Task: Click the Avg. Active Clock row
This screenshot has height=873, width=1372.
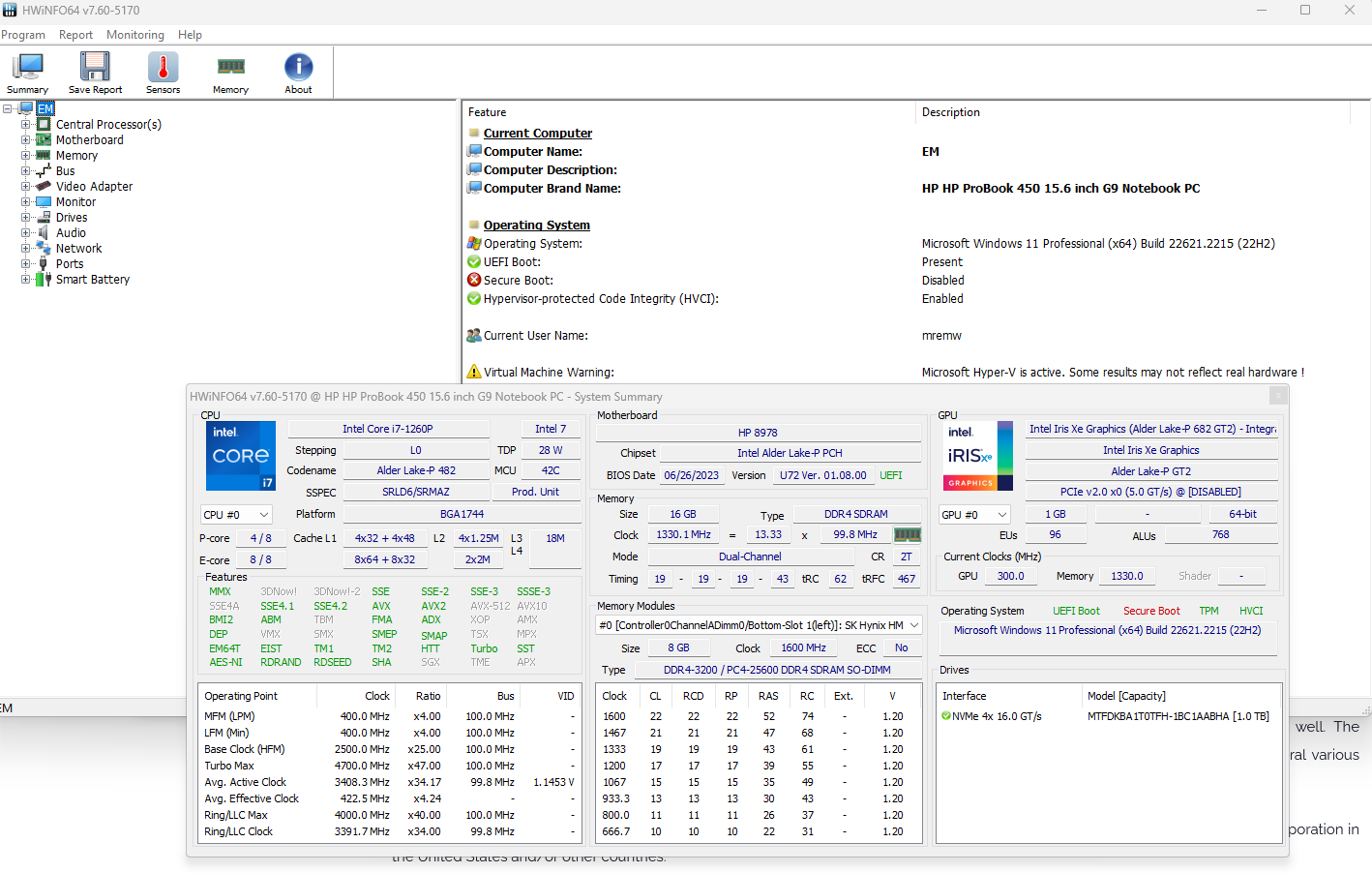Action: [390, 783]
